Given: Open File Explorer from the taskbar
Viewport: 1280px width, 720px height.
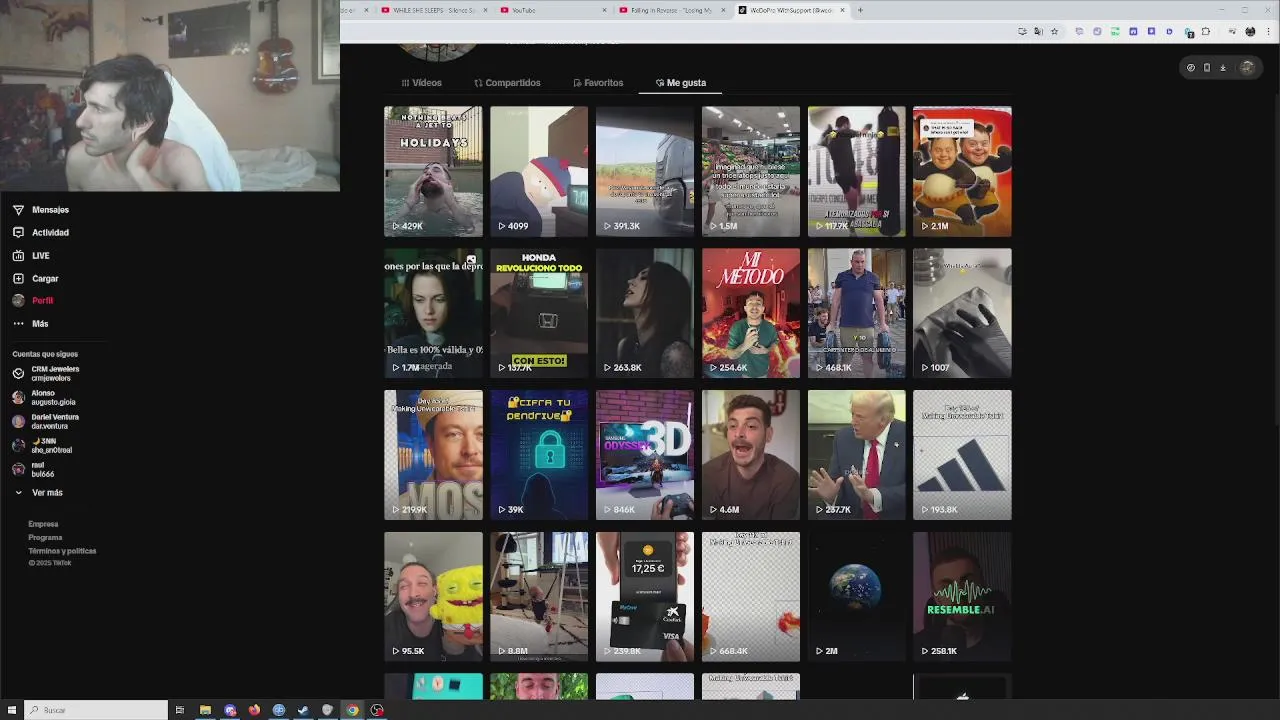Looking at the screenshot, I should (205, 710).
